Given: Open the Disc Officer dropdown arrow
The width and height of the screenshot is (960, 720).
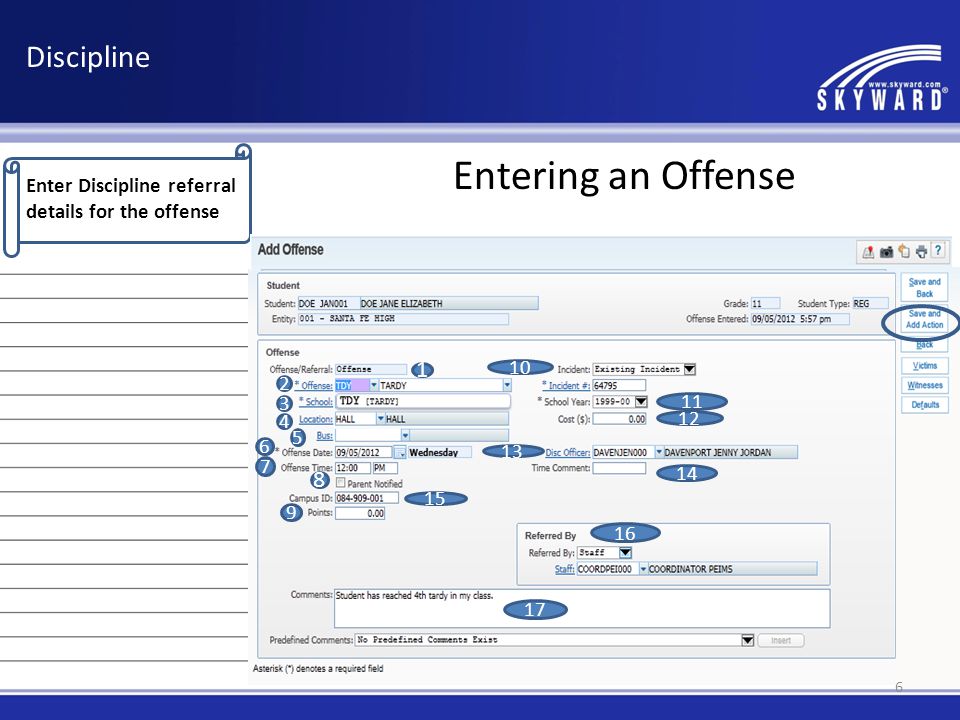Looking at the screenshot, I should pyautogui.click(x=659, y=452).
